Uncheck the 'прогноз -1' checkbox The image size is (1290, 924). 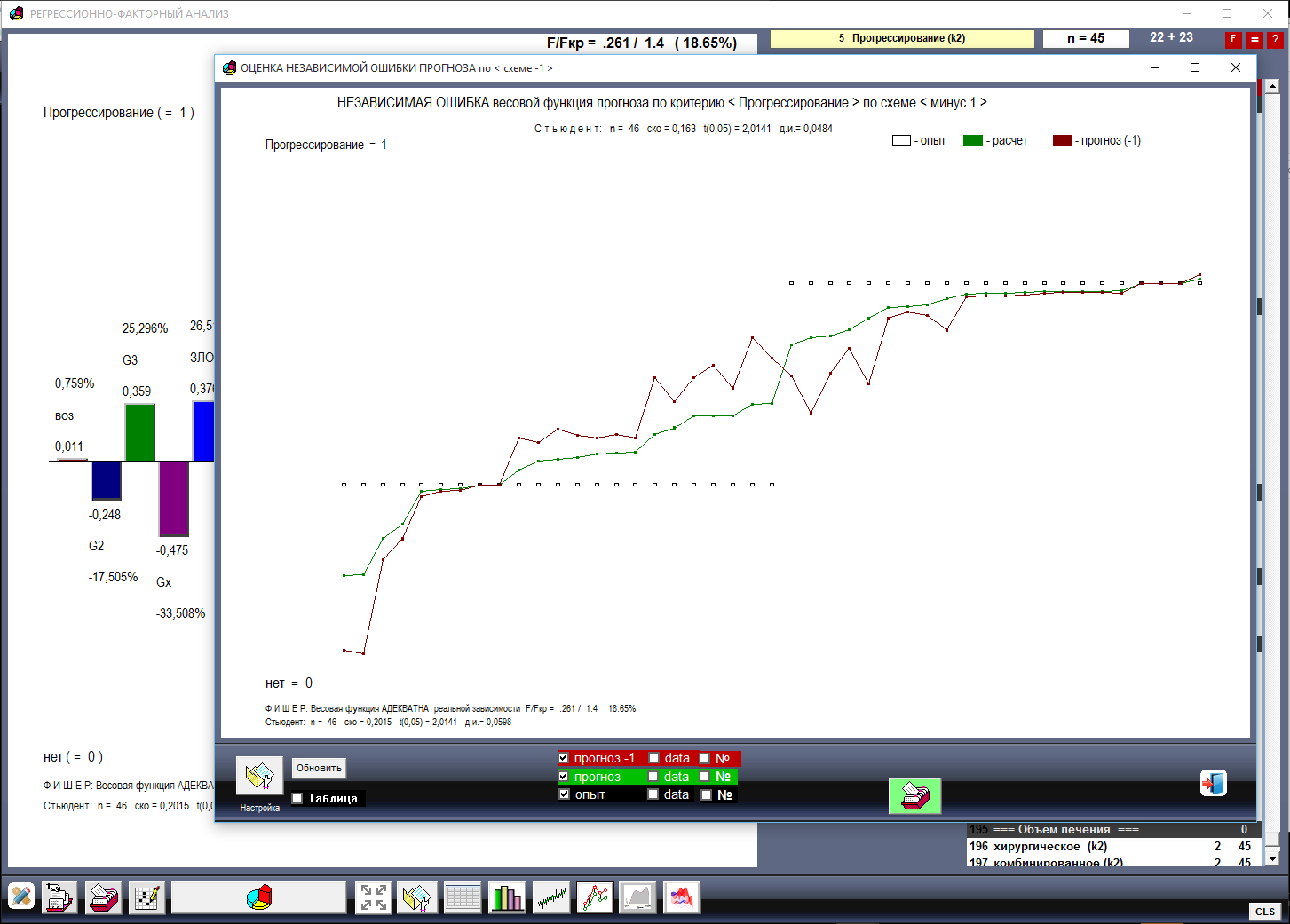(x=564, y=758)
